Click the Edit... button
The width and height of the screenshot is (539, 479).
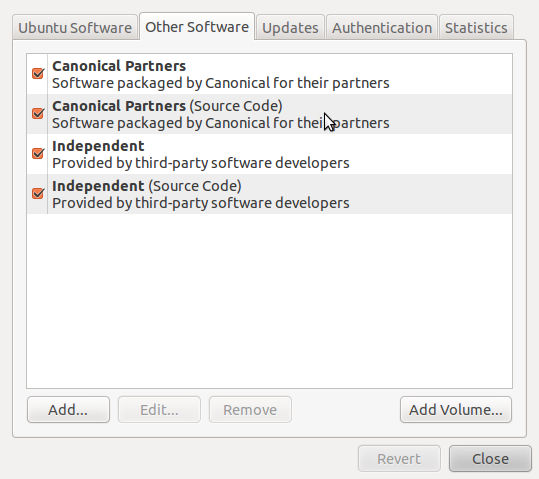(159, 410)
